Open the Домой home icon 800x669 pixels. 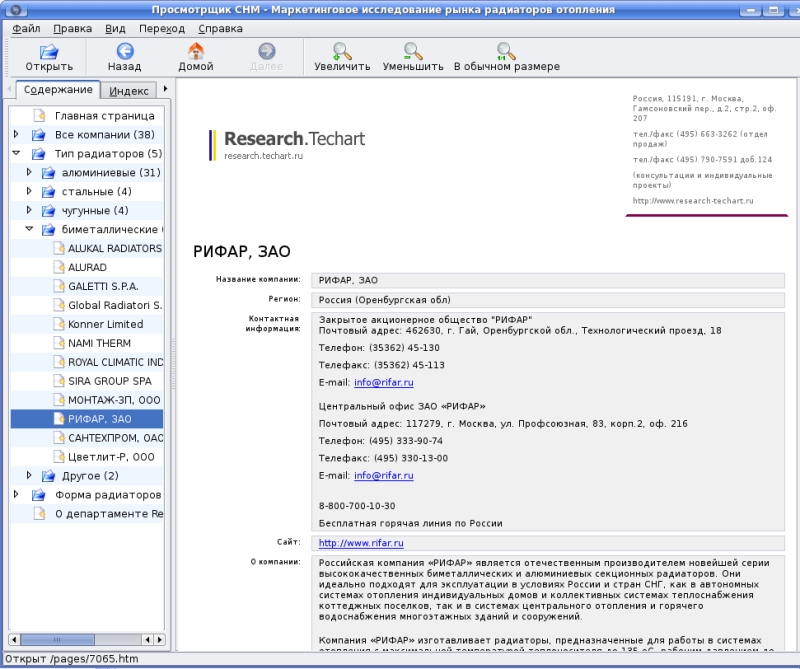tap(196, 51)
